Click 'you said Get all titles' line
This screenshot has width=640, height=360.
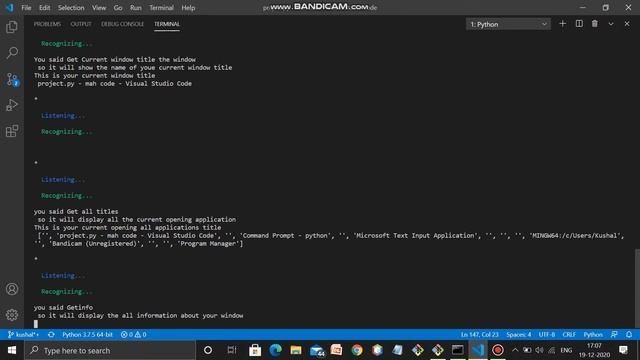(76, 211)
